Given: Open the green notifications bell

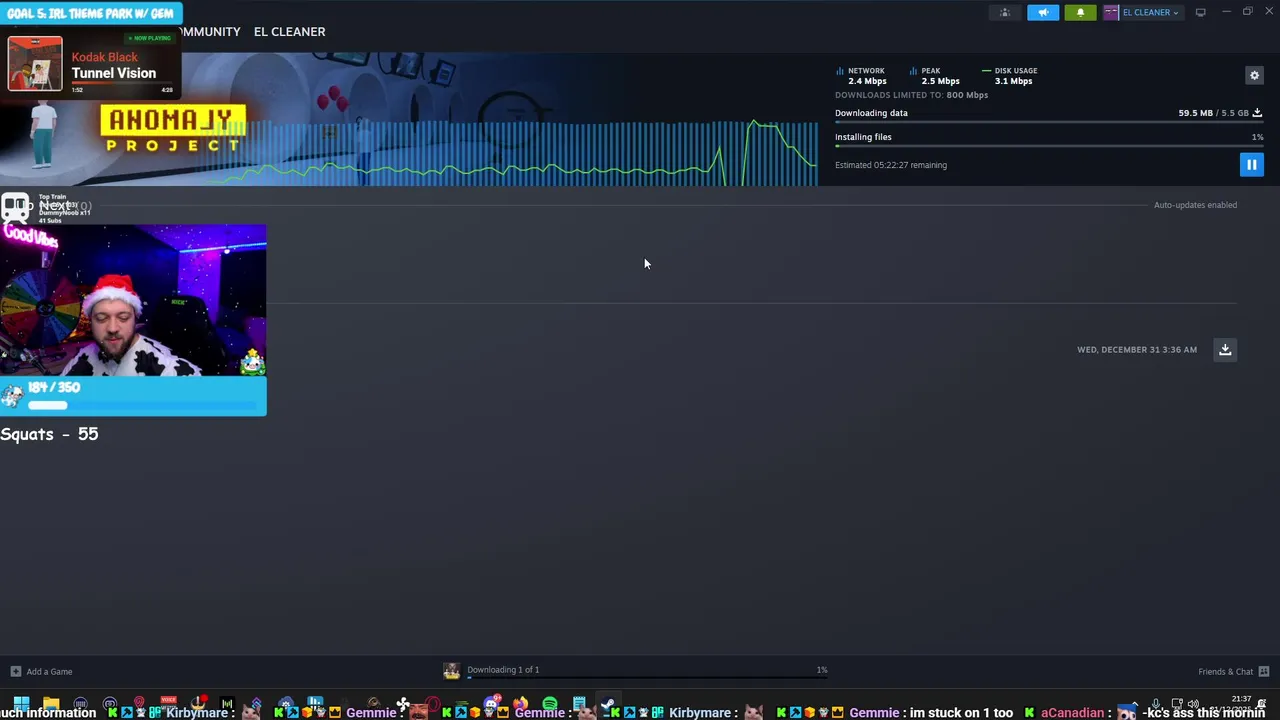Looking at the screenshot, I should coord(1080,12).
